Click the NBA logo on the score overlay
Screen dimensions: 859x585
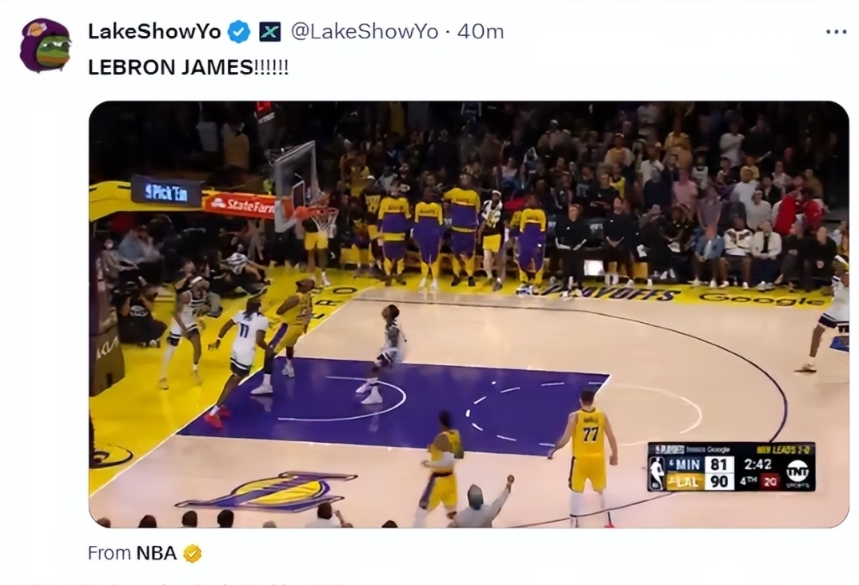(656, 473)
